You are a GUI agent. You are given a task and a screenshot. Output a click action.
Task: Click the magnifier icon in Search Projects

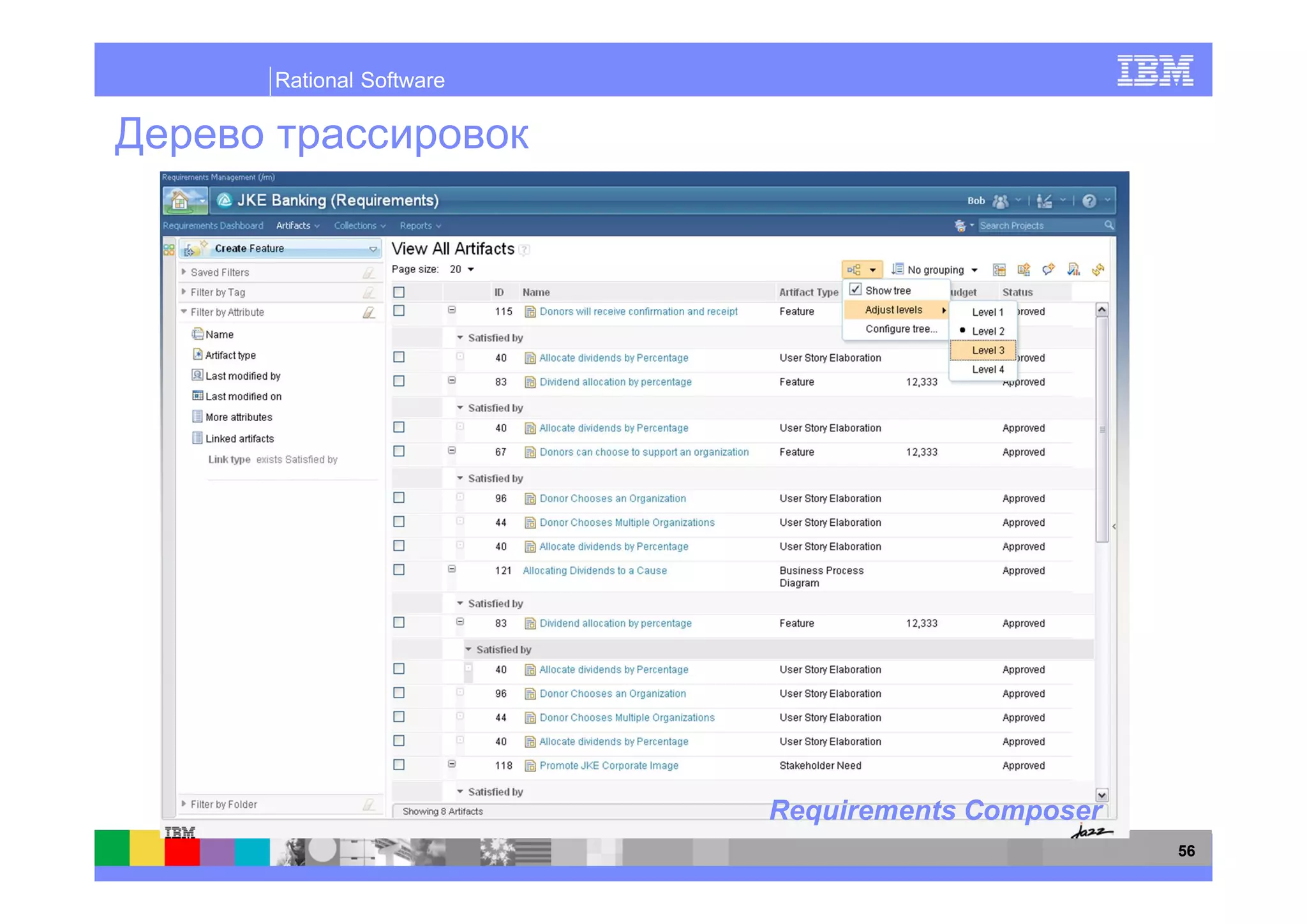point(1109,225)
